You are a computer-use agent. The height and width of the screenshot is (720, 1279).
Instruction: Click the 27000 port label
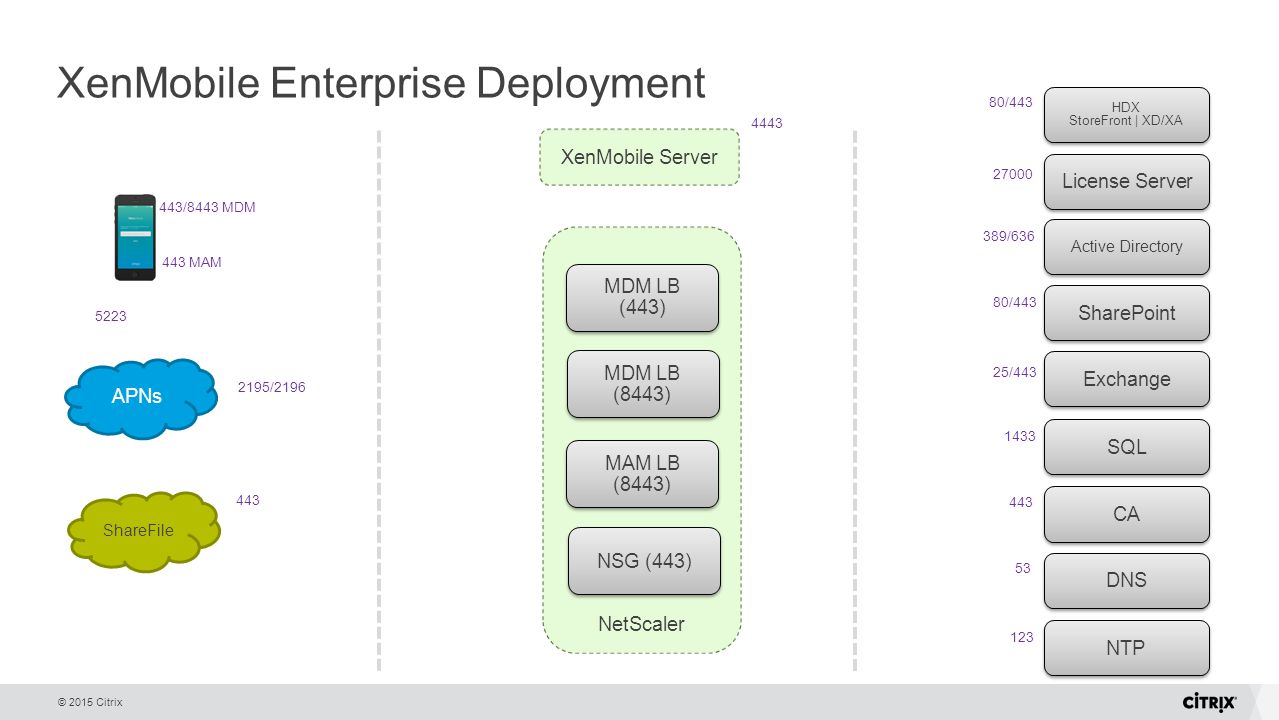coord(1012,174)
